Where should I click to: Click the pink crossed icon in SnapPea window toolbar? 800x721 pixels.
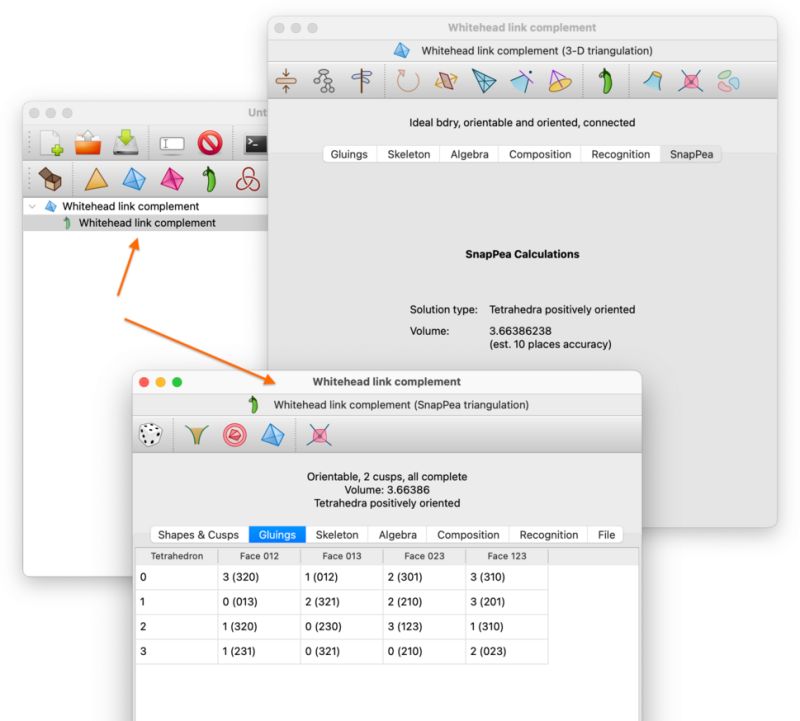pos(319,435)
